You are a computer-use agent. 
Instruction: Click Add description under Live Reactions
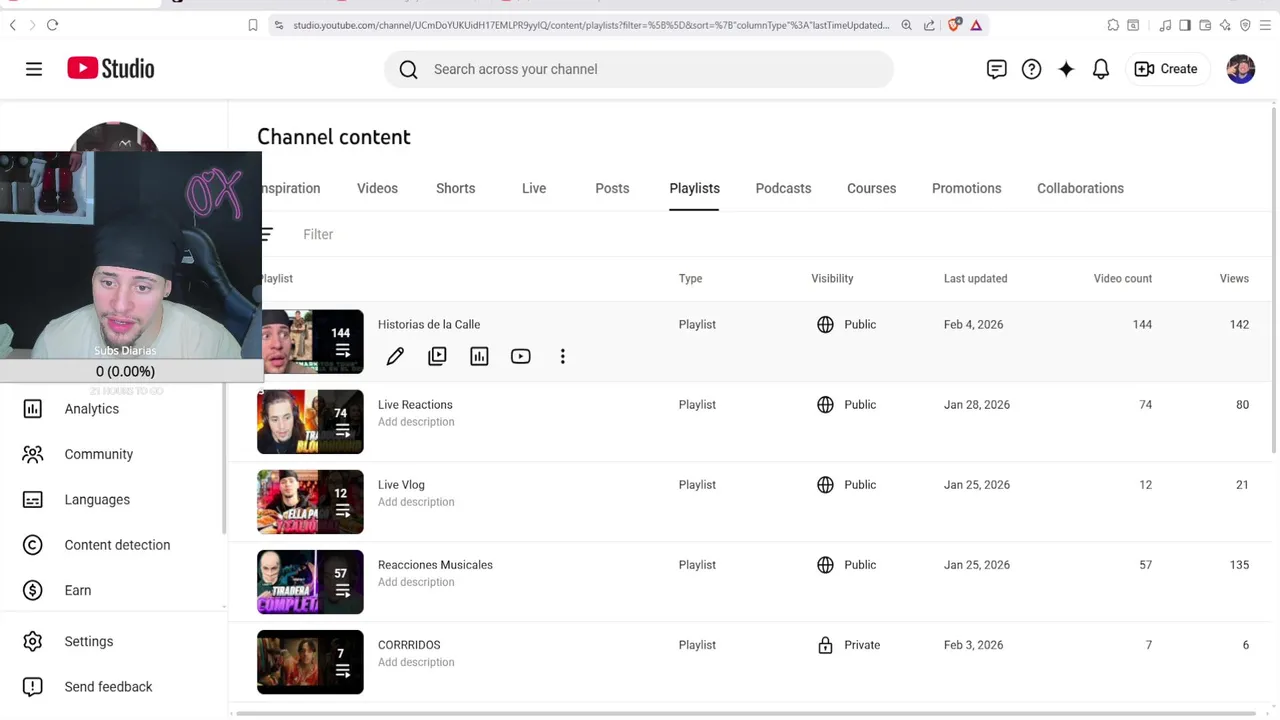coord(416,422)
